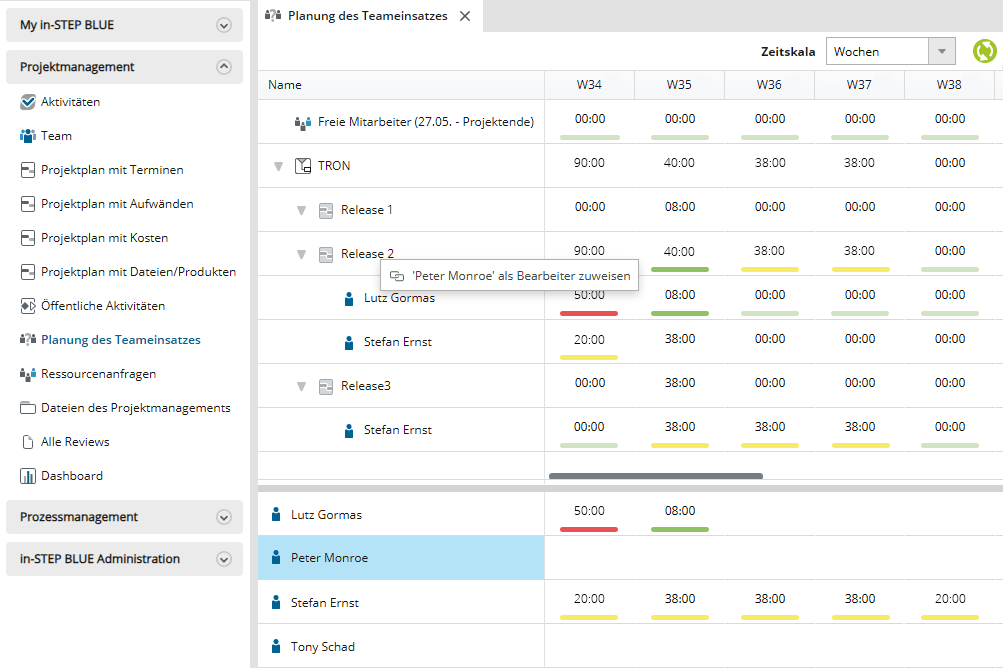Image resolution: width=1003 pixels, height=668 pixels.
Task: Collapse the Projektmanagement section
Action: (223, 67)
